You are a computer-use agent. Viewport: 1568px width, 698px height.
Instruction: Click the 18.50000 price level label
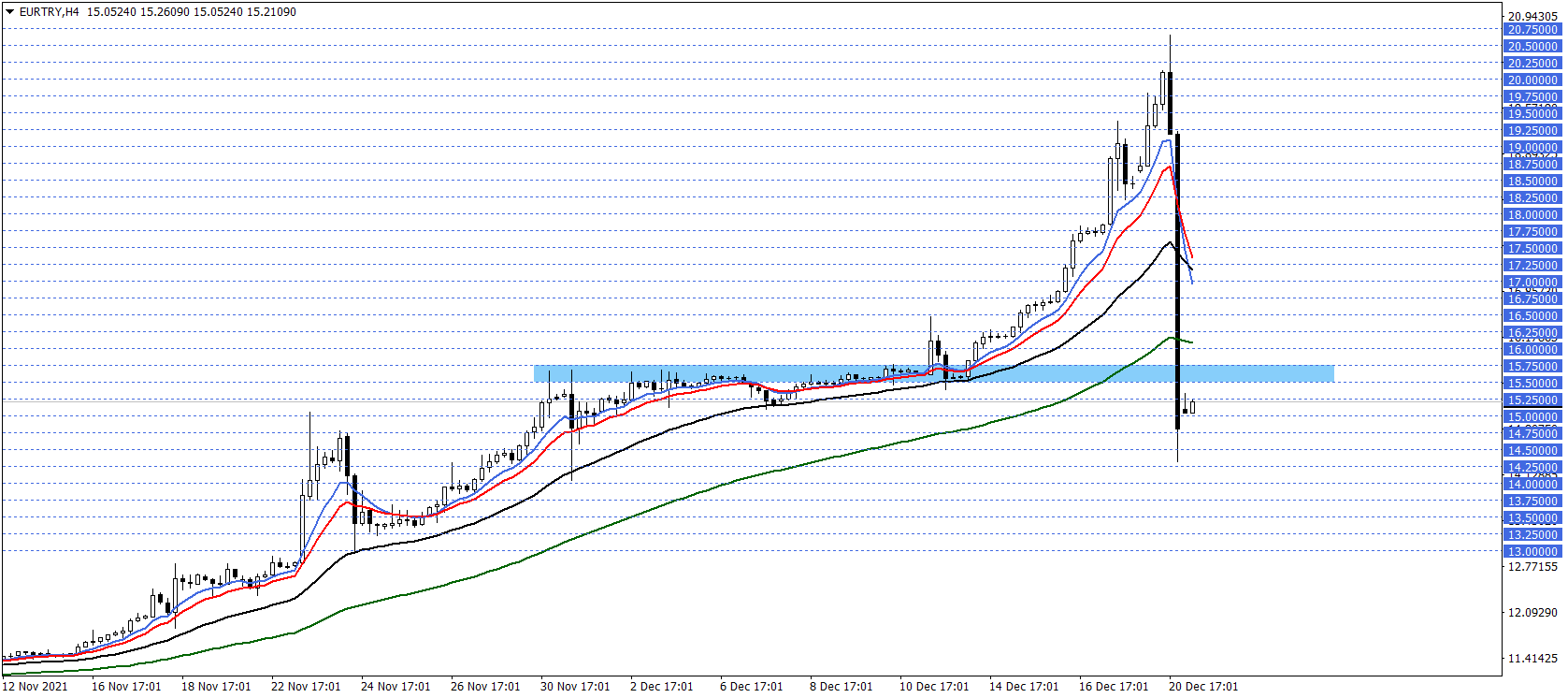point(1532,182)
